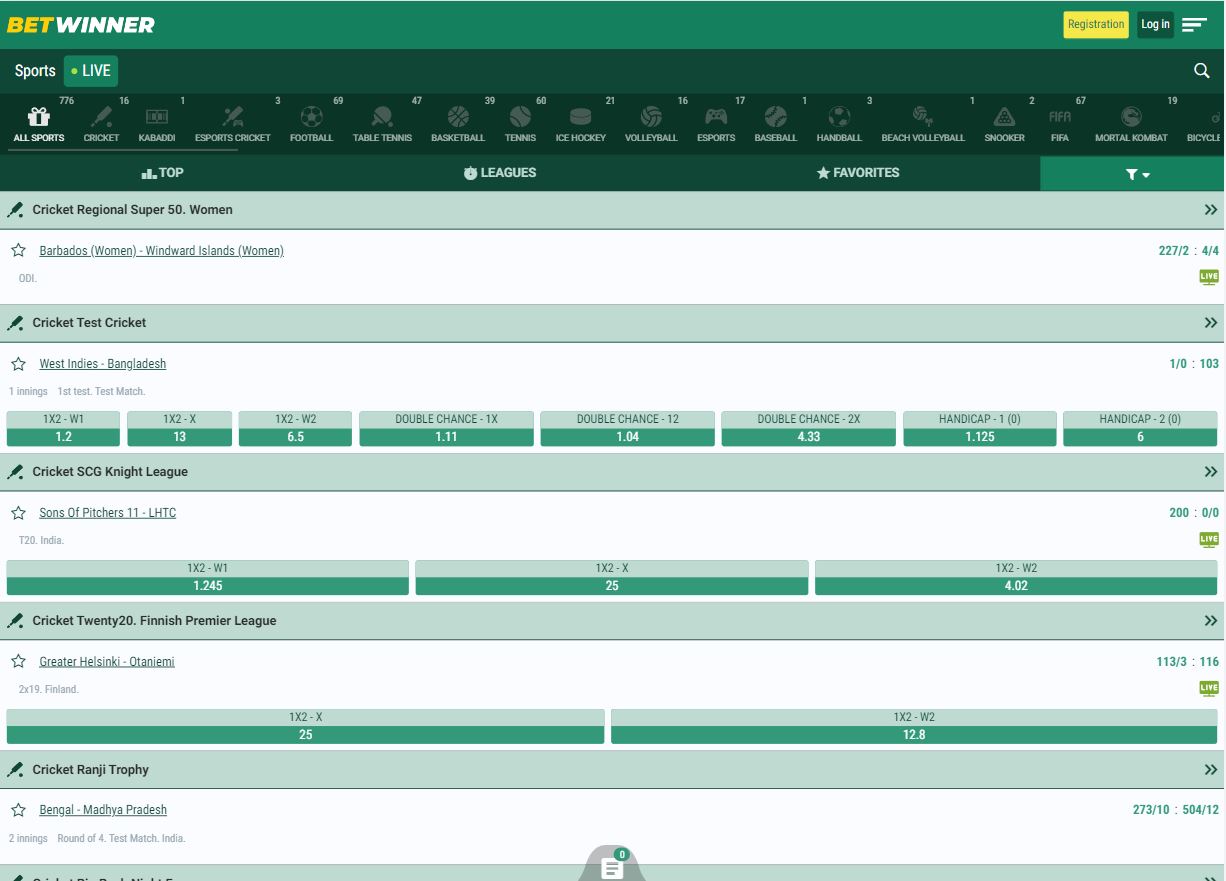Select the Kabaddi sport icon
The width and height of the screenshot is (1226, 881).
(156, 116)
